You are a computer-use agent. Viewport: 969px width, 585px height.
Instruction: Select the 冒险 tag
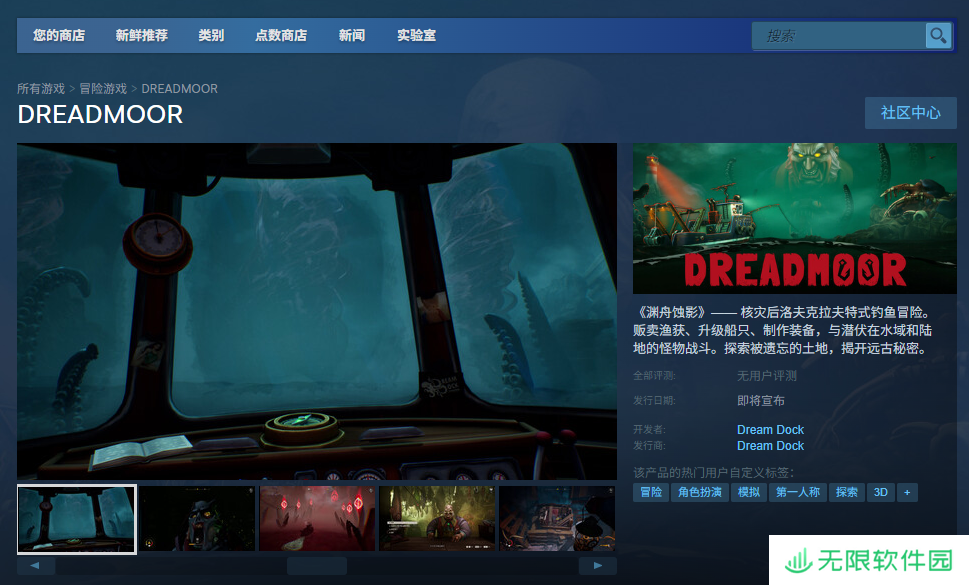click(651, 492)
